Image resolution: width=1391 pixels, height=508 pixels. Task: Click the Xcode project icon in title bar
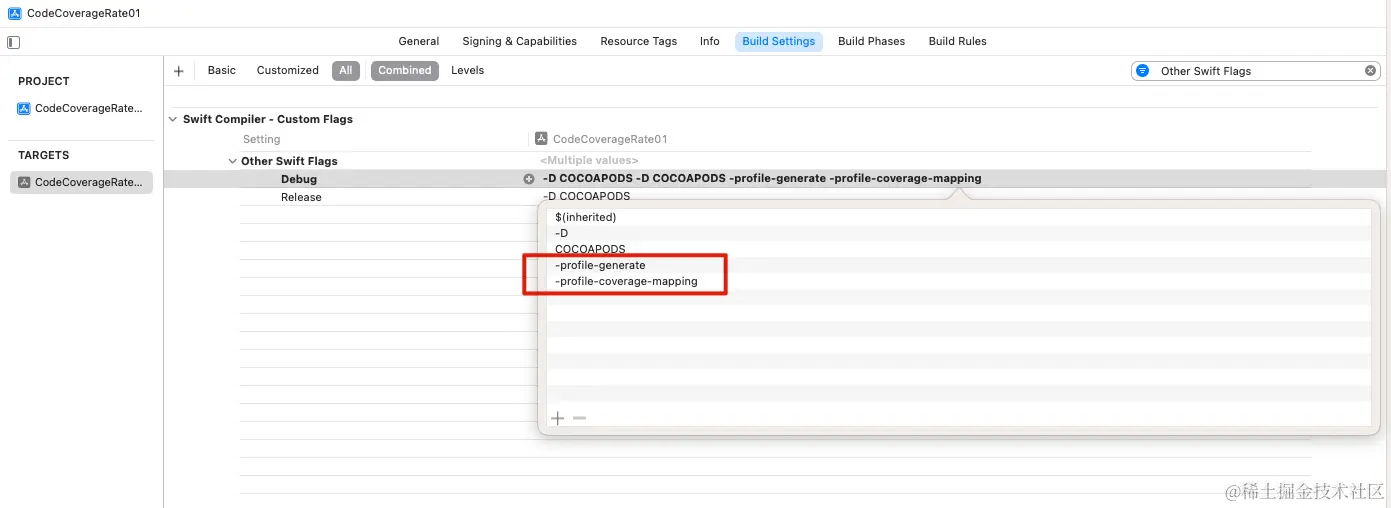pos(15,14)
